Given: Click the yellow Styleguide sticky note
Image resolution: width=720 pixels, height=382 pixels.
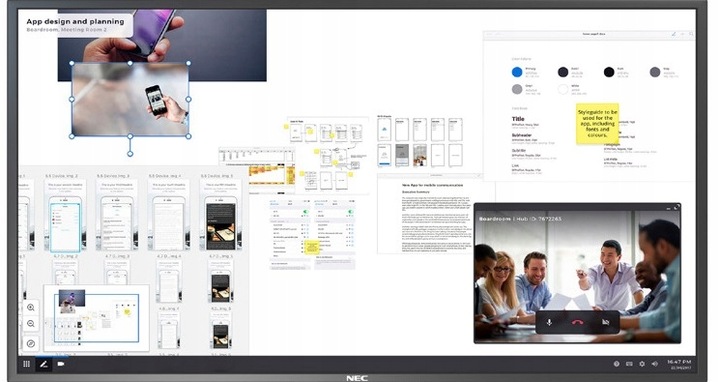Looking at the screenshot, I should pos(597,124).
